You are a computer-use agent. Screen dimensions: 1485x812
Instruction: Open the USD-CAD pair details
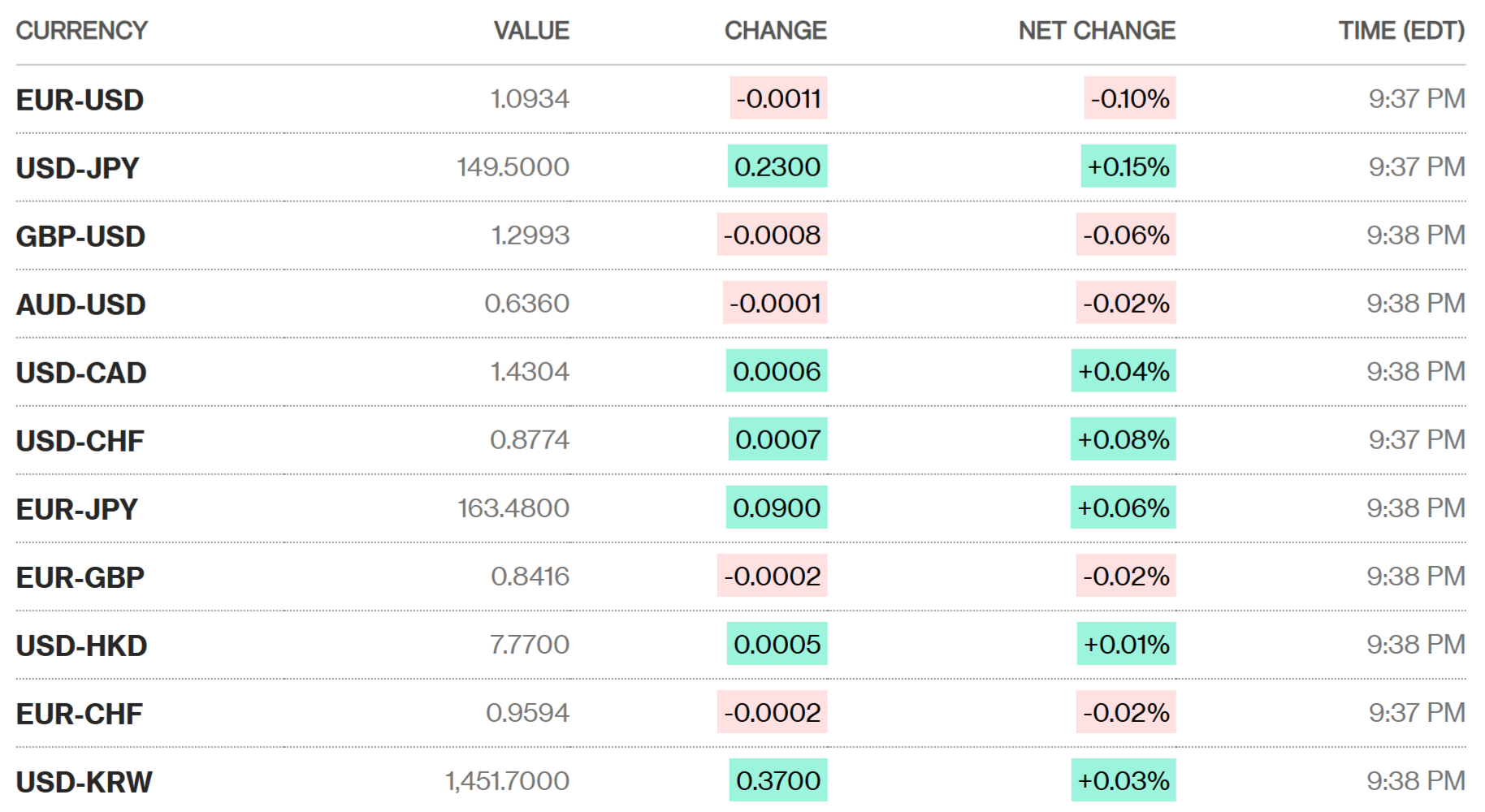81,373
